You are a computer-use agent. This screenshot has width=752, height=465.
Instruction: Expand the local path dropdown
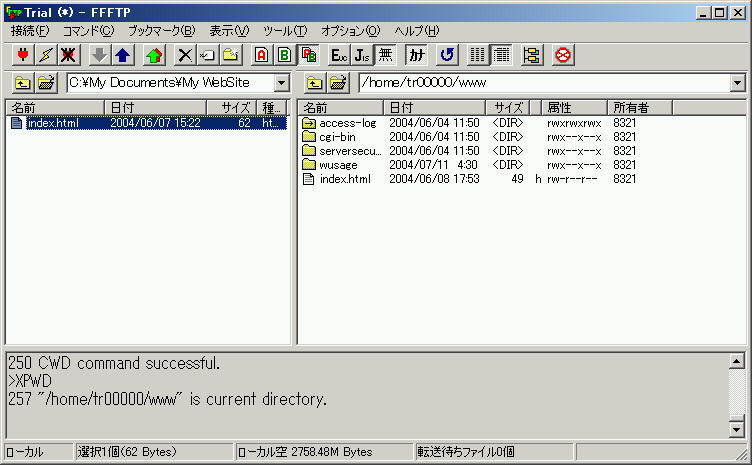pyautogui.click(x=281, y=83)
